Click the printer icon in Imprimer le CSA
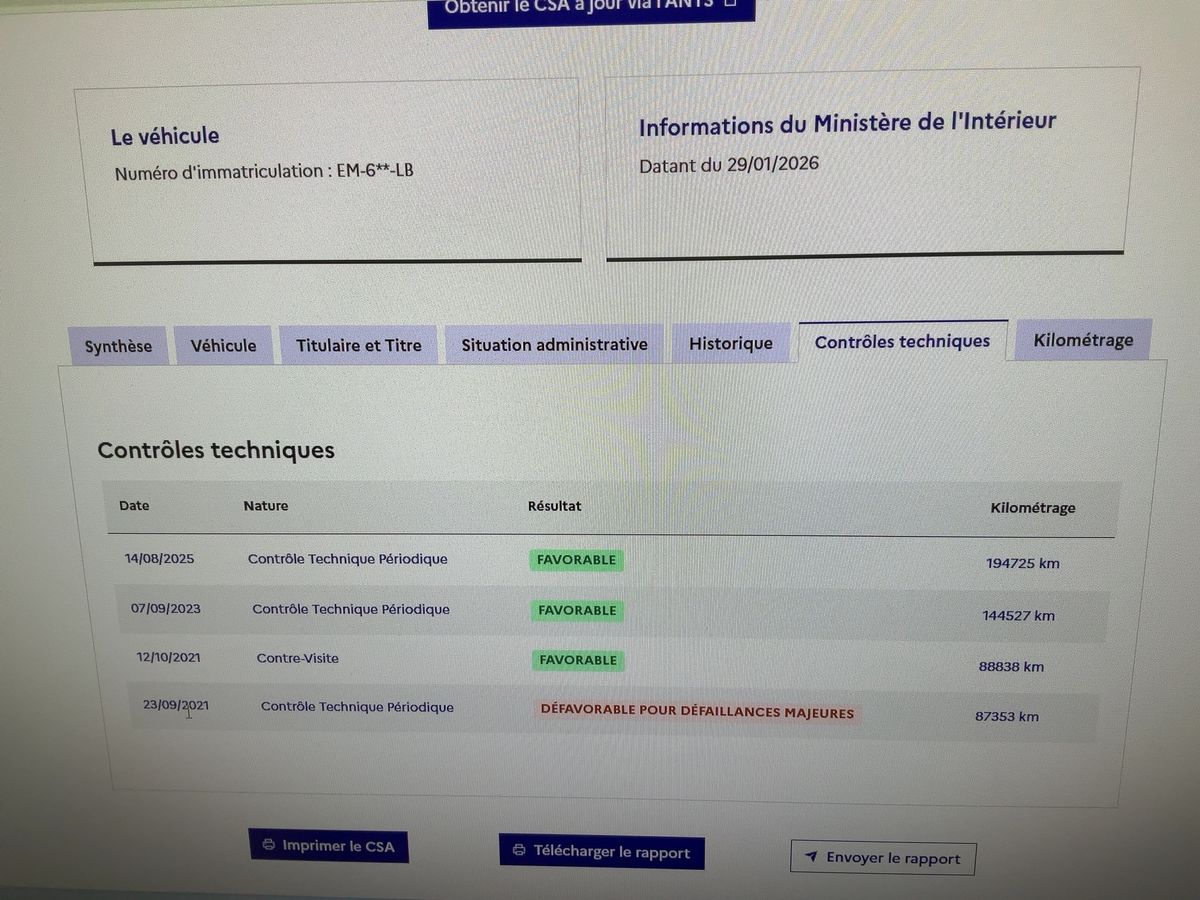 [x=268, y=845]
